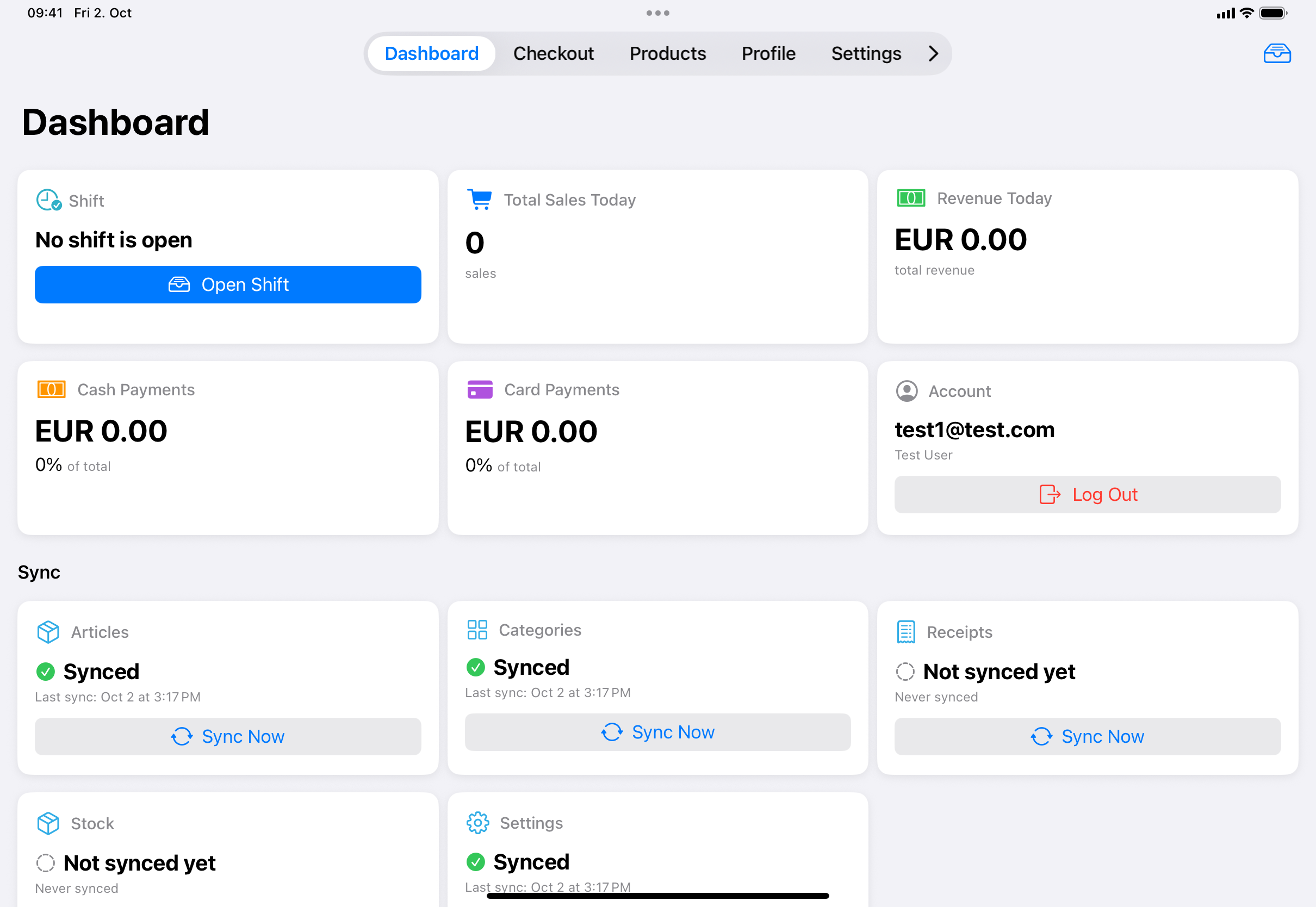
Task: Click the Account person icon
Action: click(907, 391)
